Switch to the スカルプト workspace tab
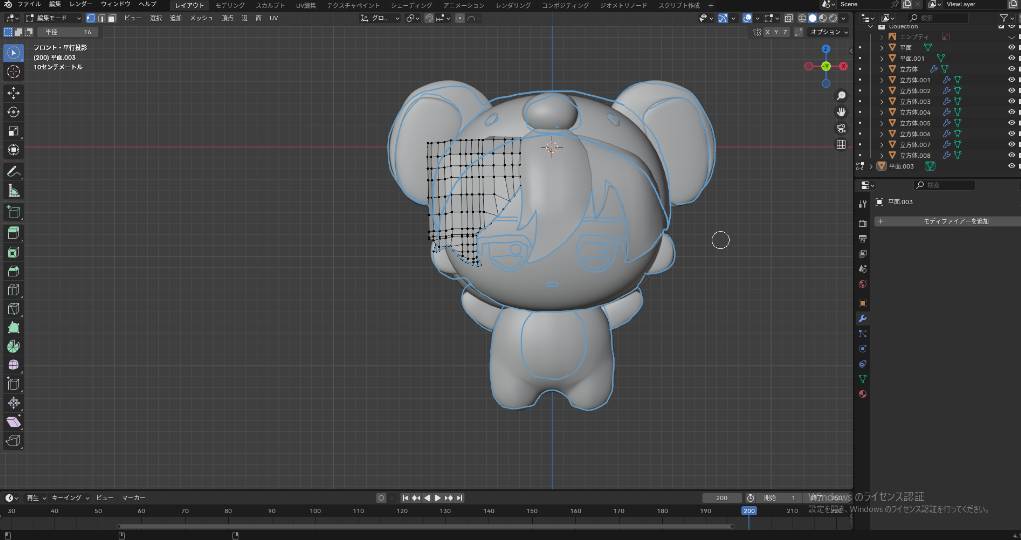The height and width of the screenshot is (540, 1021). click(269, 5)
